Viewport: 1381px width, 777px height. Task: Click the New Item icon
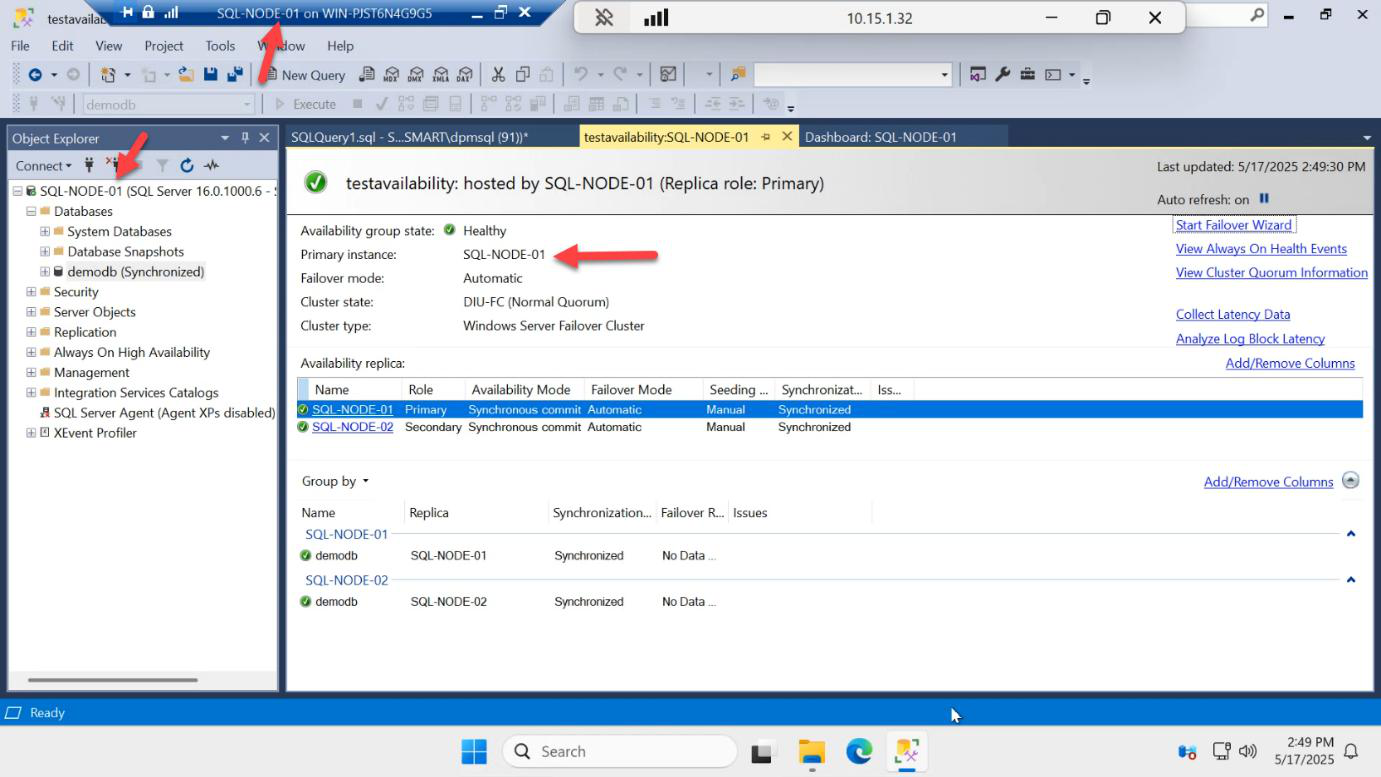pos(109,75)
